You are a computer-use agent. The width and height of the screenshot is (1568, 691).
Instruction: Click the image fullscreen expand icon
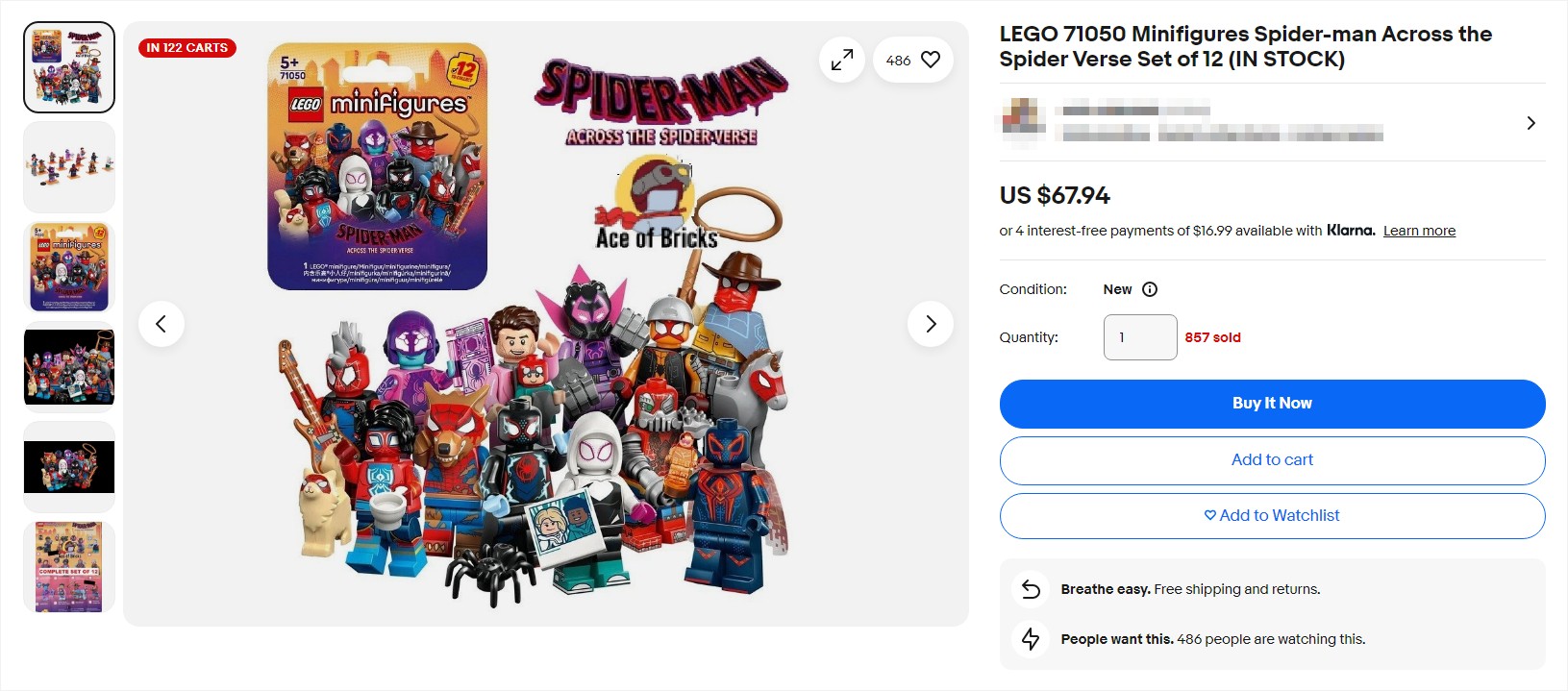842,60
